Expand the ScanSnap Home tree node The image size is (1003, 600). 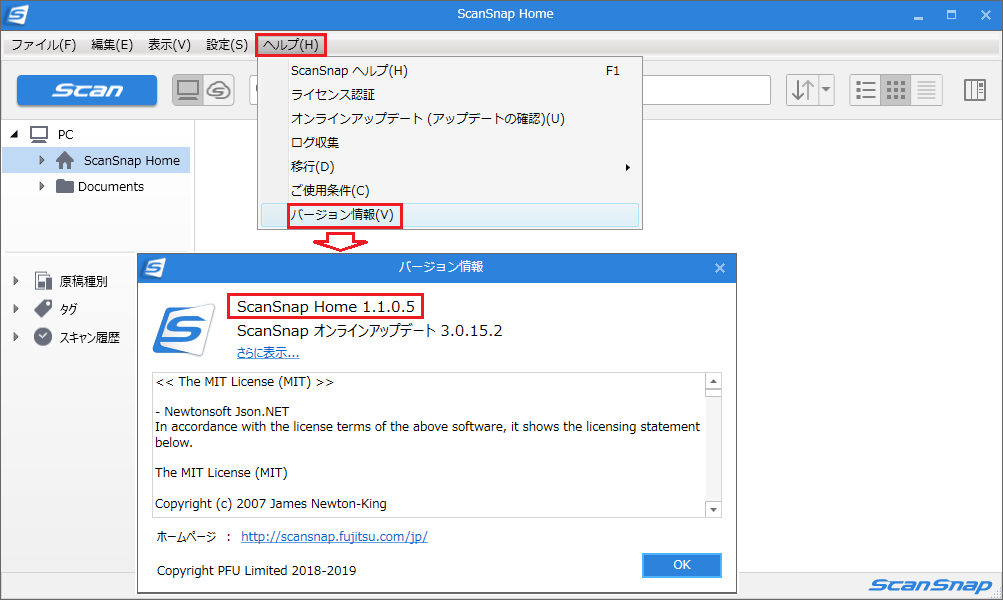click(x=42, y=161)
